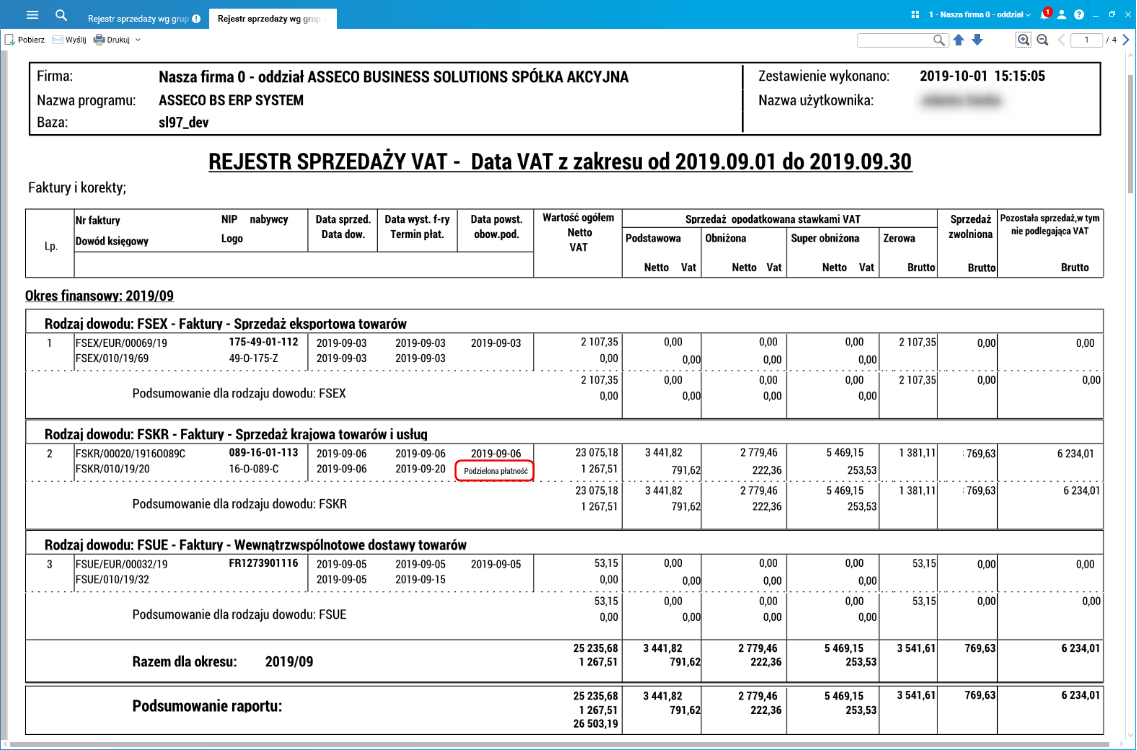
Task: Click the REJESTR SPRZEDAŻY VAT title
Action: tap(560, 161)
